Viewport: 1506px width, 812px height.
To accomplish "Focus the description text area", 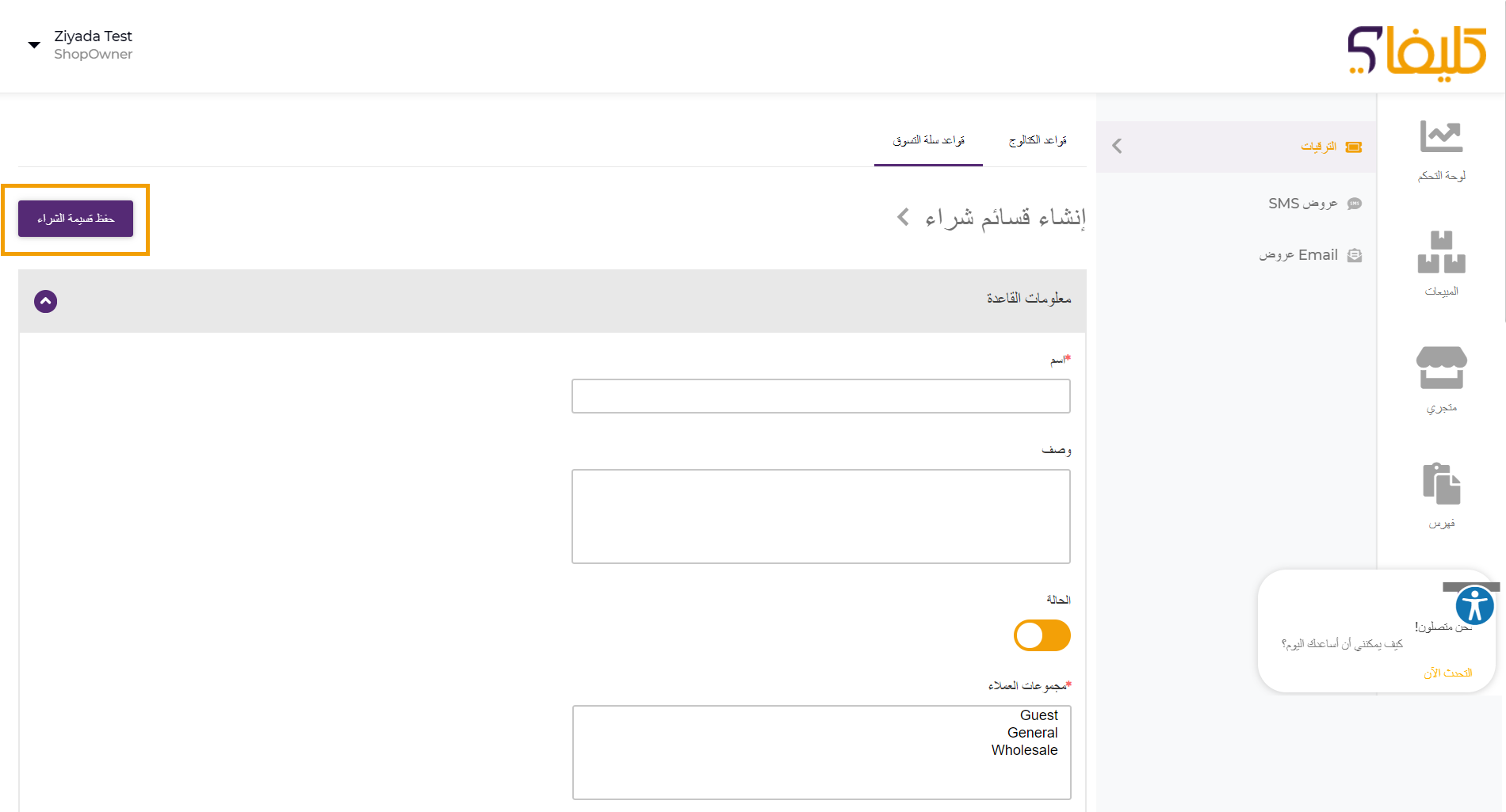I will point(821,517).
